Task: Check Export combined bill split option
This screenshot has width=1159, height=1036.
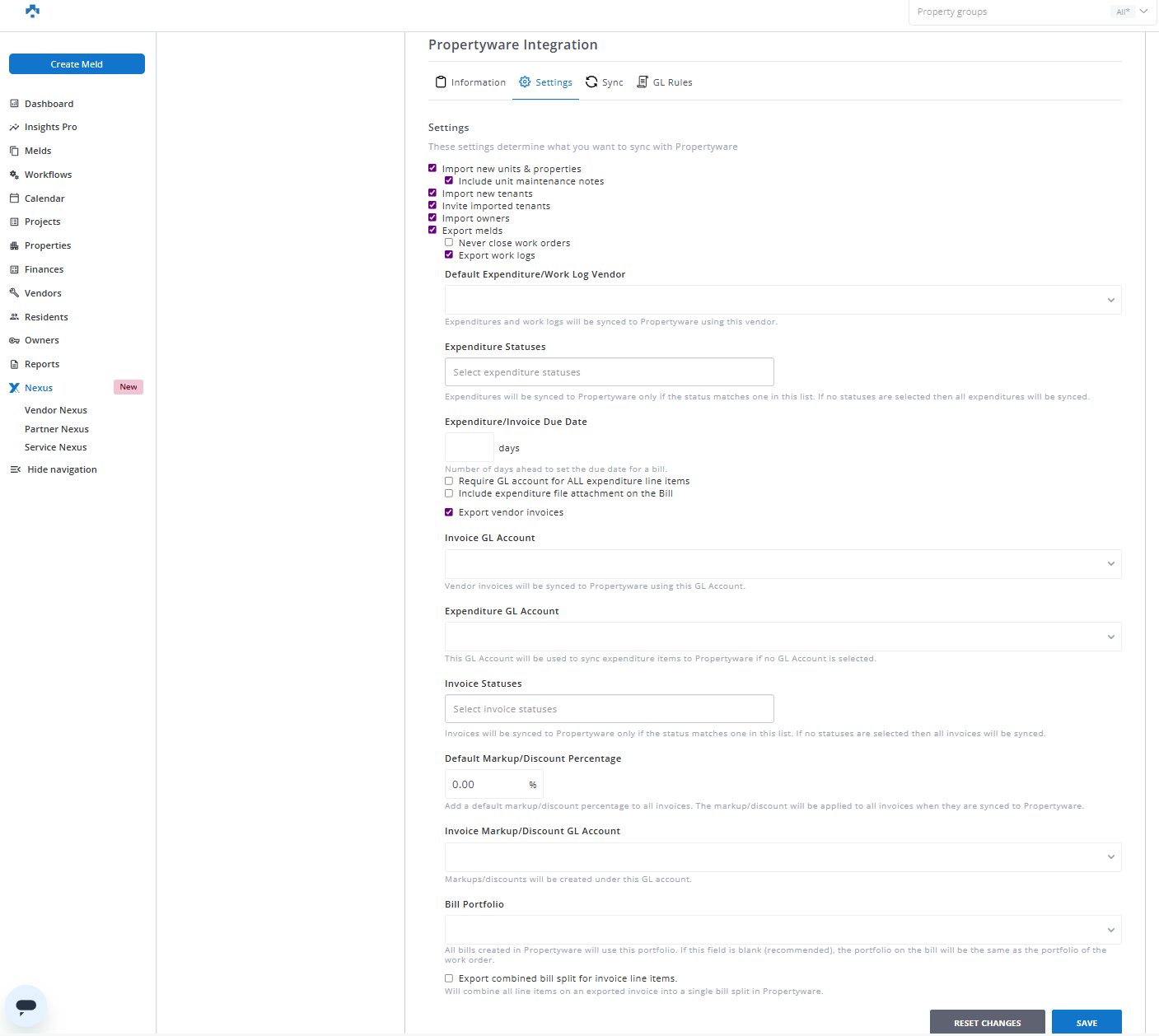Action: pos(449,978)
